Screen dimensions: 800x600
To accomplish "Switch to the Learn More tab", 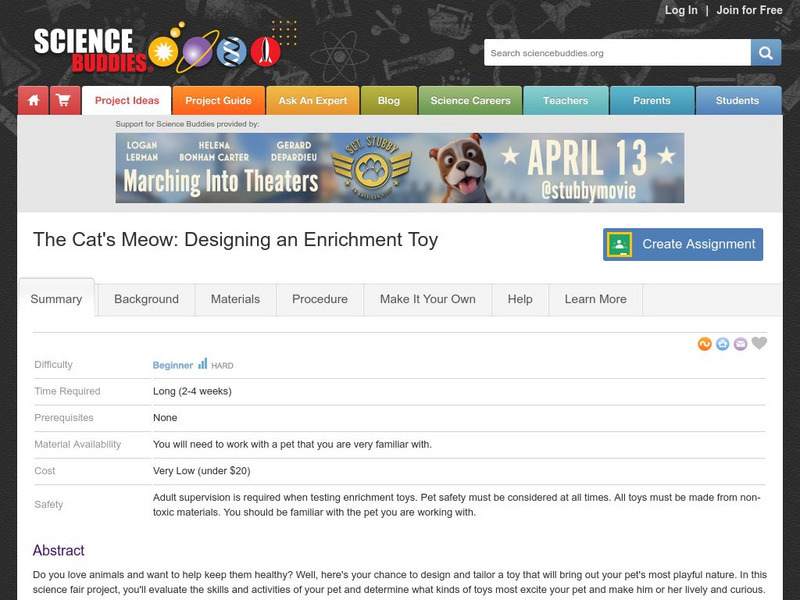I will tap(595, 299).
